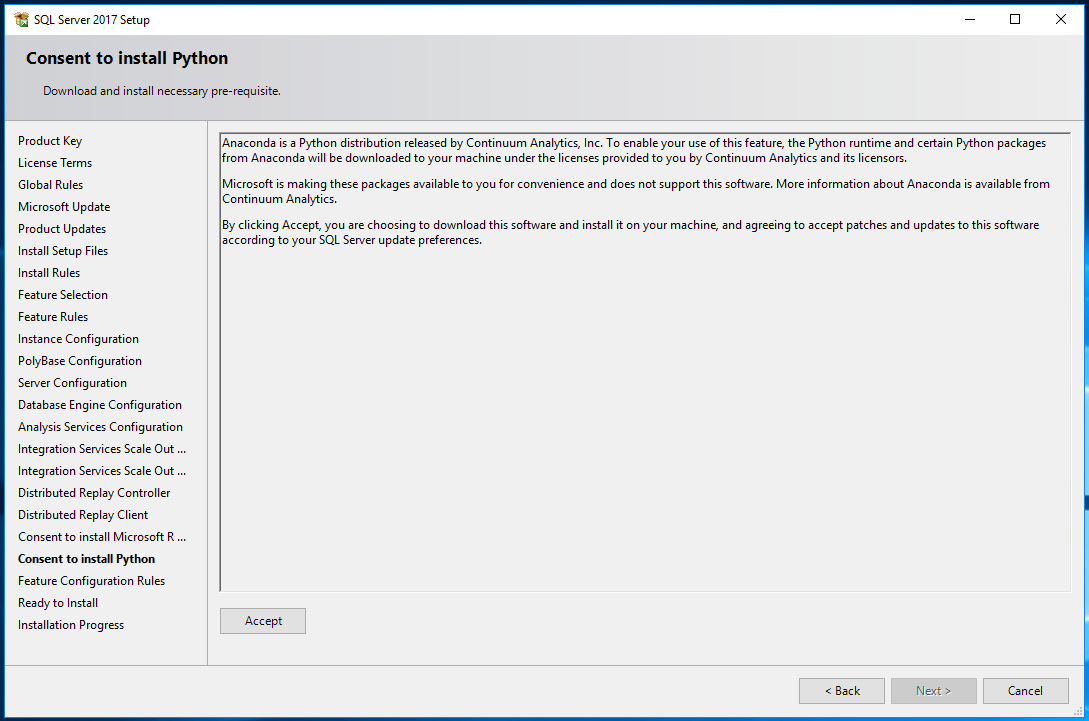The image size is (1089, 721).
Task: Select Installation Progress in sidebar
Action: (x=71, y=625)
